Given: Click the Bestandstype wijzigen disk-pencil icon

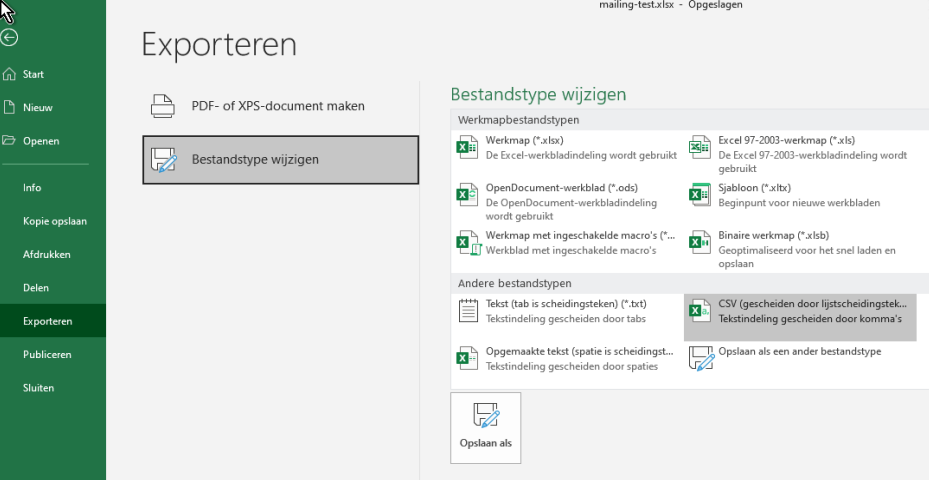Looking at the screenshot, I should [x=164, y=160].
